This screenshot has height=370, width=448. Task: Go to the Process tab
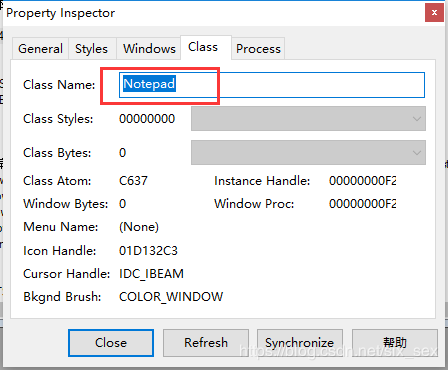tap(258, 49)
